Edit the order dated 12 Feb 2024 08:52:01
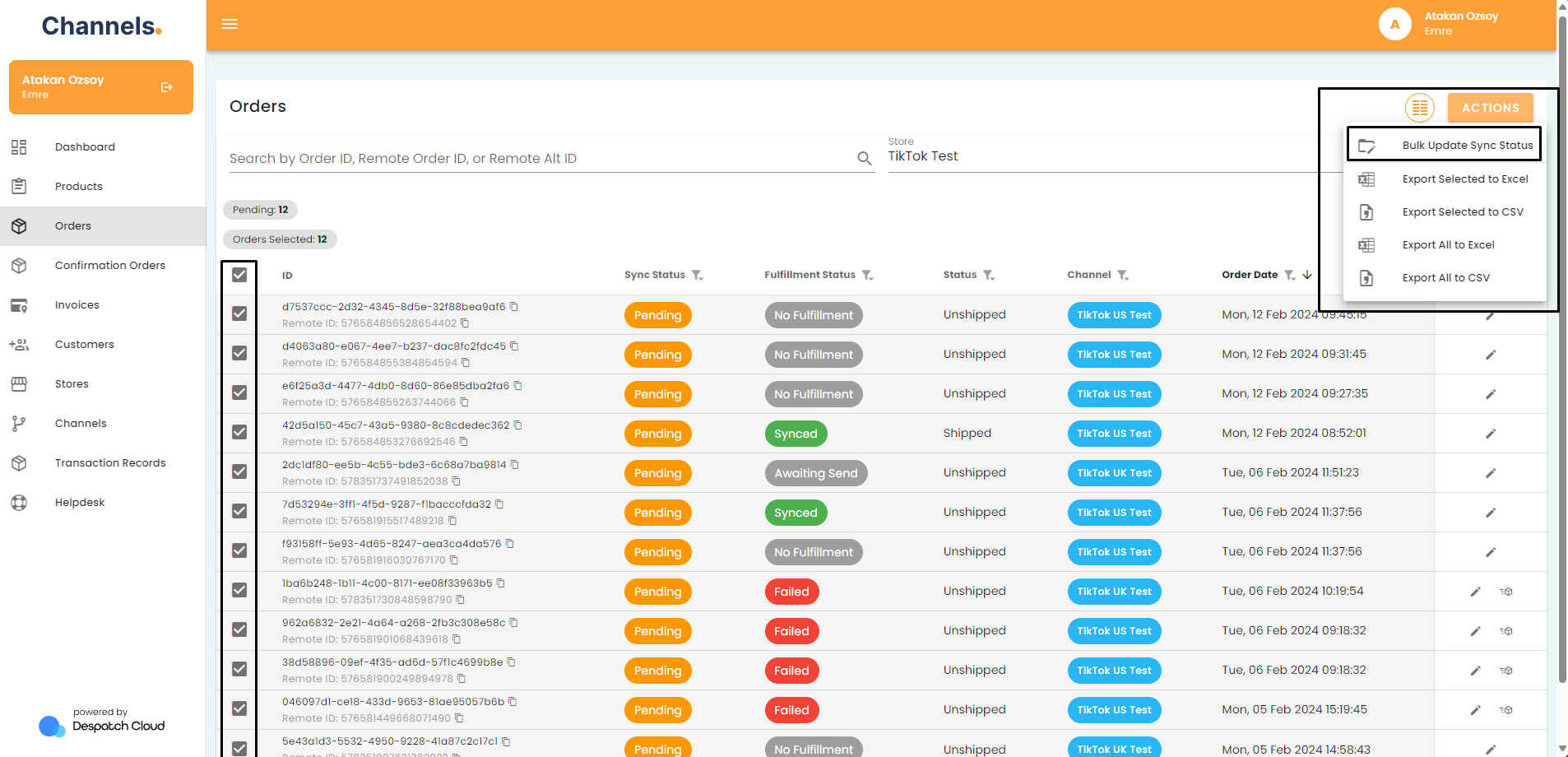 (x=1490, y=434)
